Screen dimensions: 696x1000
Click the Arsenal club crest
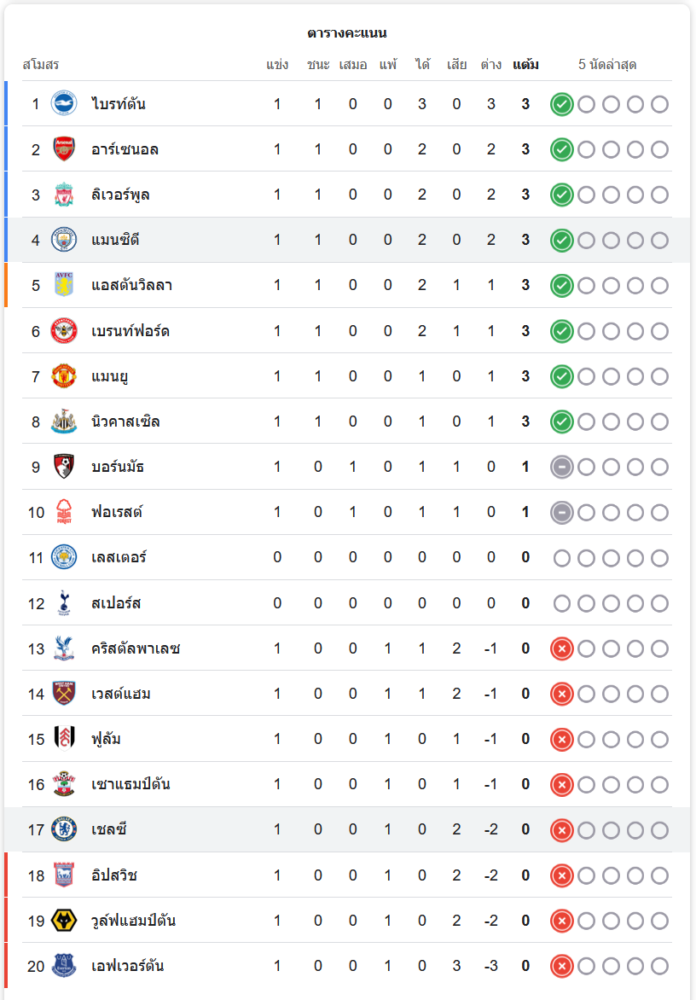[64, 149]
